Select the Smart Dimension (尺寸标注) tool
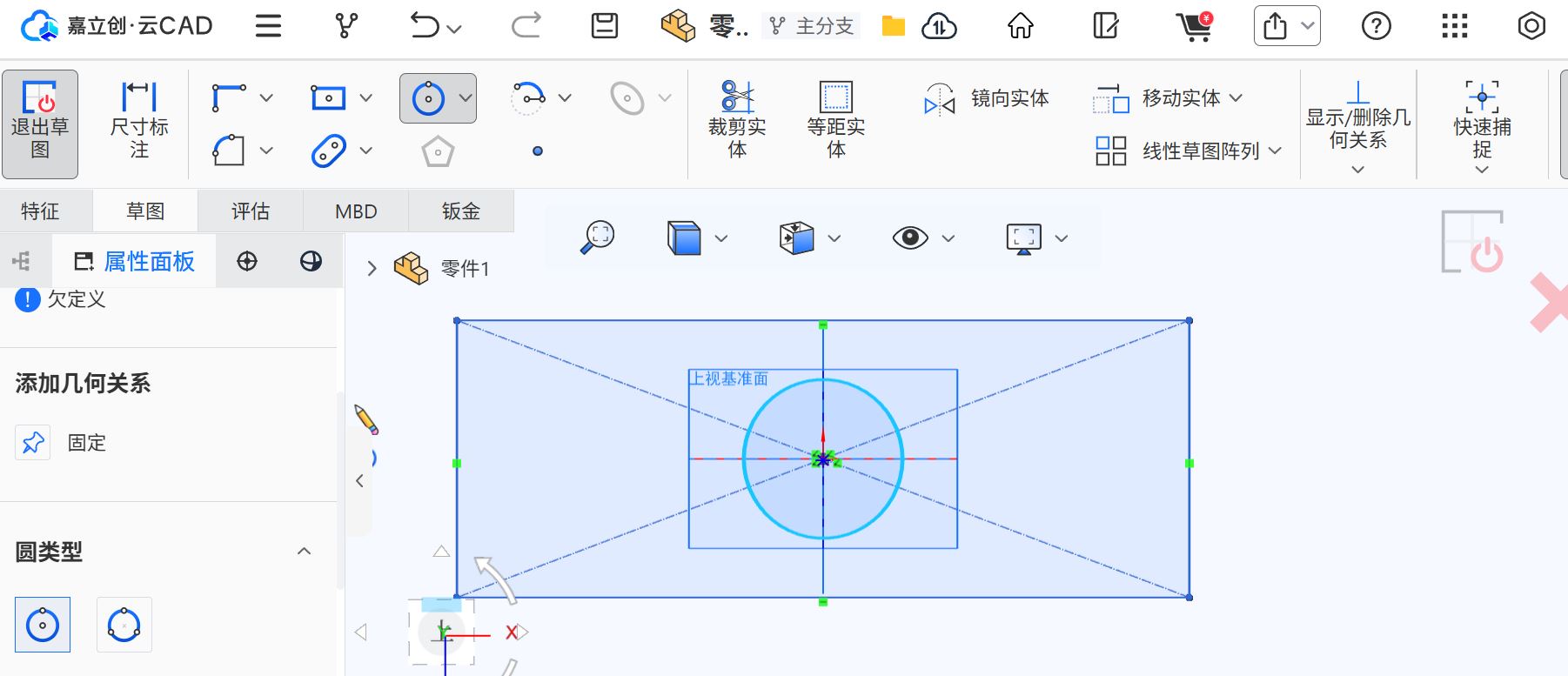1568x676 pixels. 139,123
